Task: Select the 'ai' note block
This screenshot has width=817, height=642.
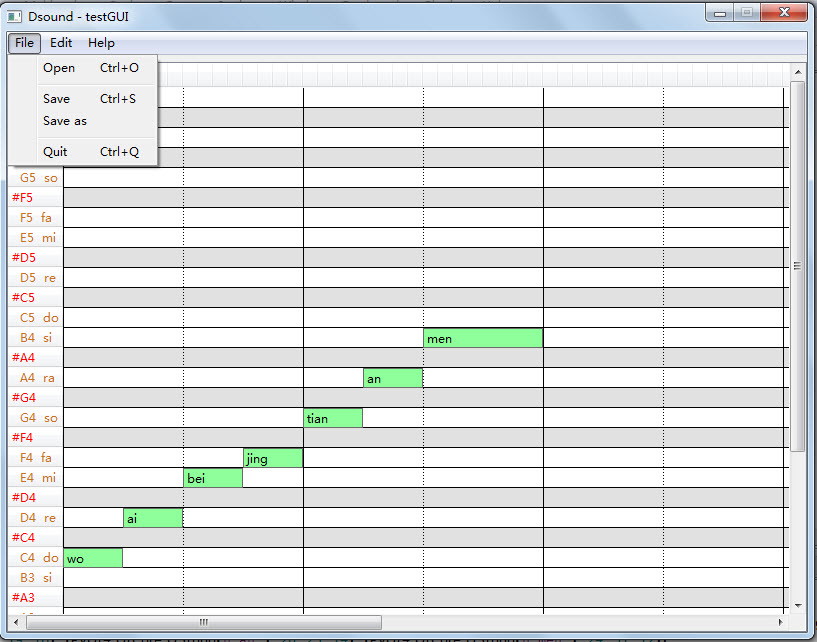Action: point(153,518)
